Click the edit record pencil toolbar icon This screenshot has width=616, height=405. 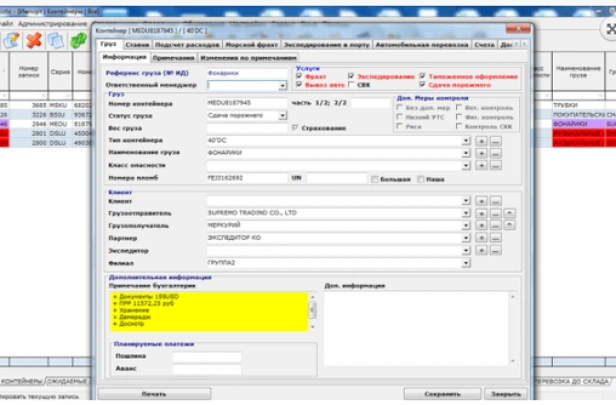(x=12, y=40)
